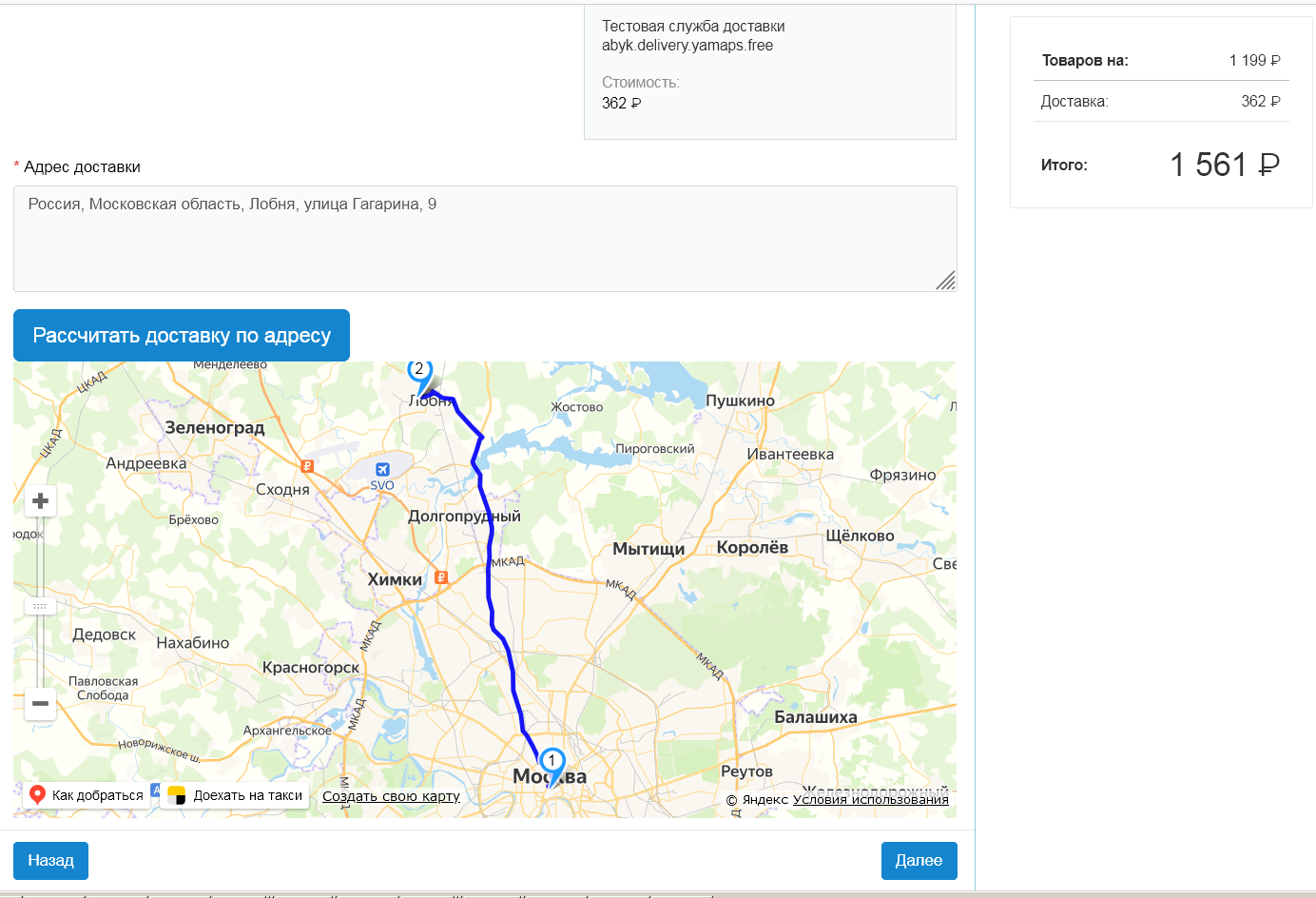Click the Дедовск label on the map
Viewport: 1316px width, 898px height.
click(105, 634)
